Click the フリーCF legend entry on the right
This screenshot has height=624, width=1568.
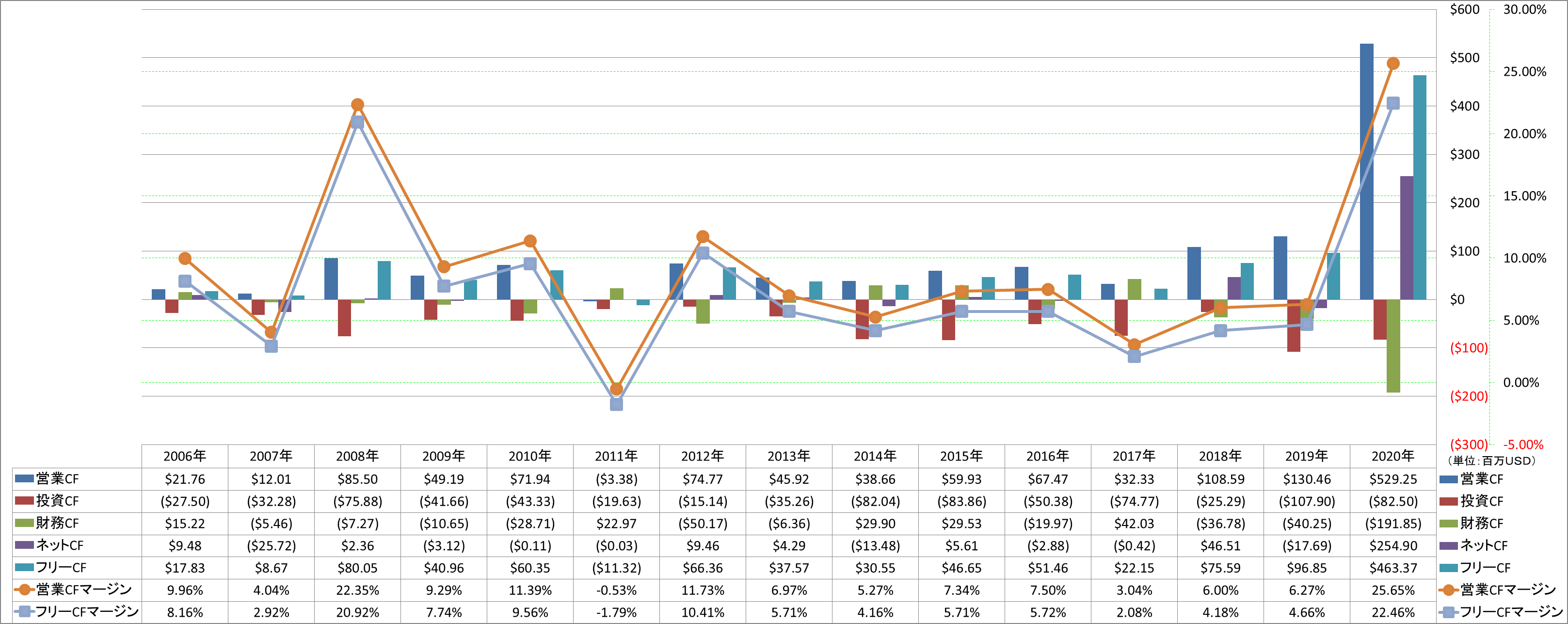[1475, 567]
